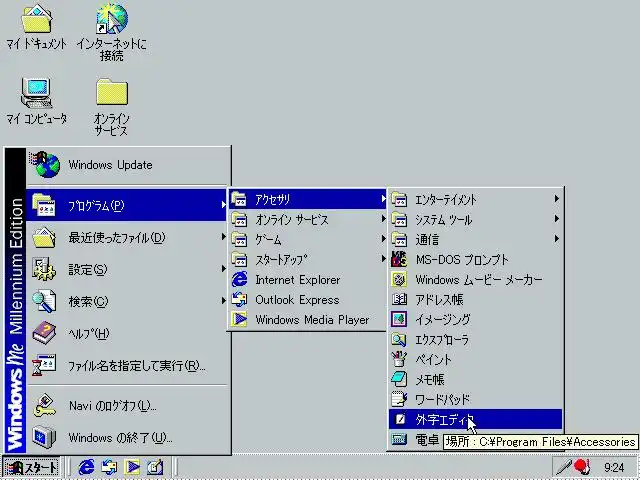This screenshot has width=640, height=480.
Task: Select the 外字エディタ menu item text
Action: coord(445,419)
